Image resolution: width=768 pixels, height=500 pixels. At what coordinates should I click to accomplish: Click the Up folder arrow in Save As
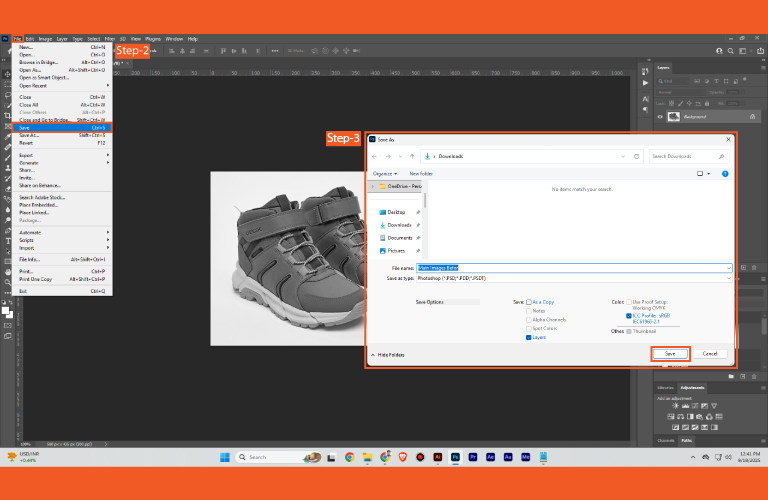(x=410, y=156)
